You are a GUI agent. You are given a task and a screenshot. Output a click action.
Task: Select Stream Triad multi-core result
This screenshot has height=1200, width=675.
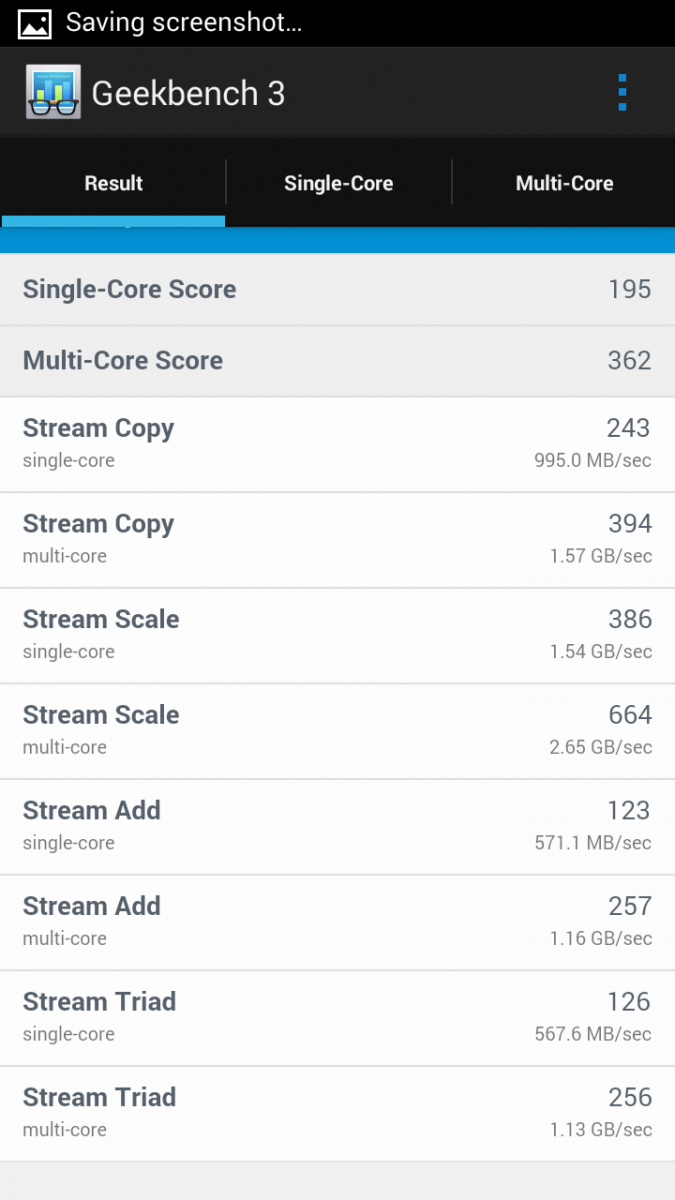coord(337,1113)
